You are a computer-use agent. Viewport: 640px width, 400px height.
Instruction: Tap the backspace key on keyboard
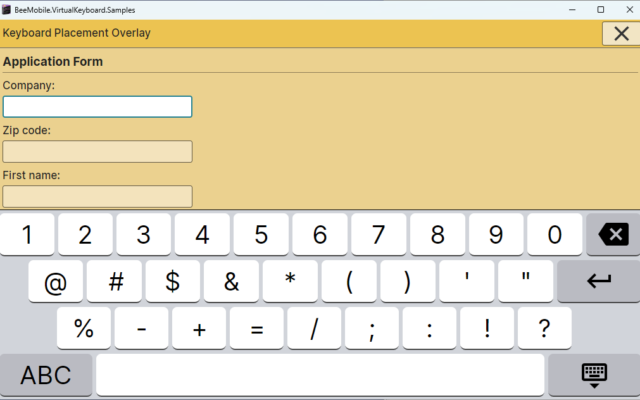(x=613, y=234)
